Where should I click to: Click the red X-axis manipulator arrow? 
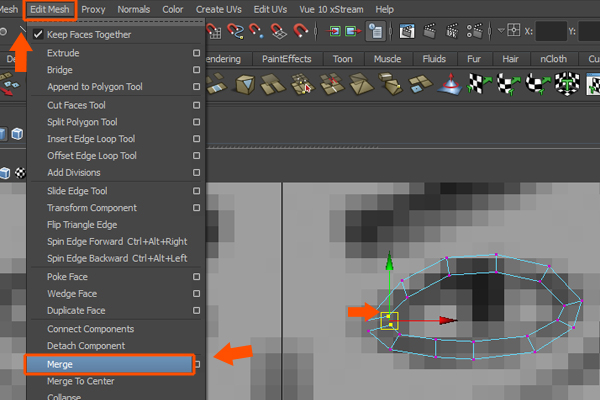point(448,320)
